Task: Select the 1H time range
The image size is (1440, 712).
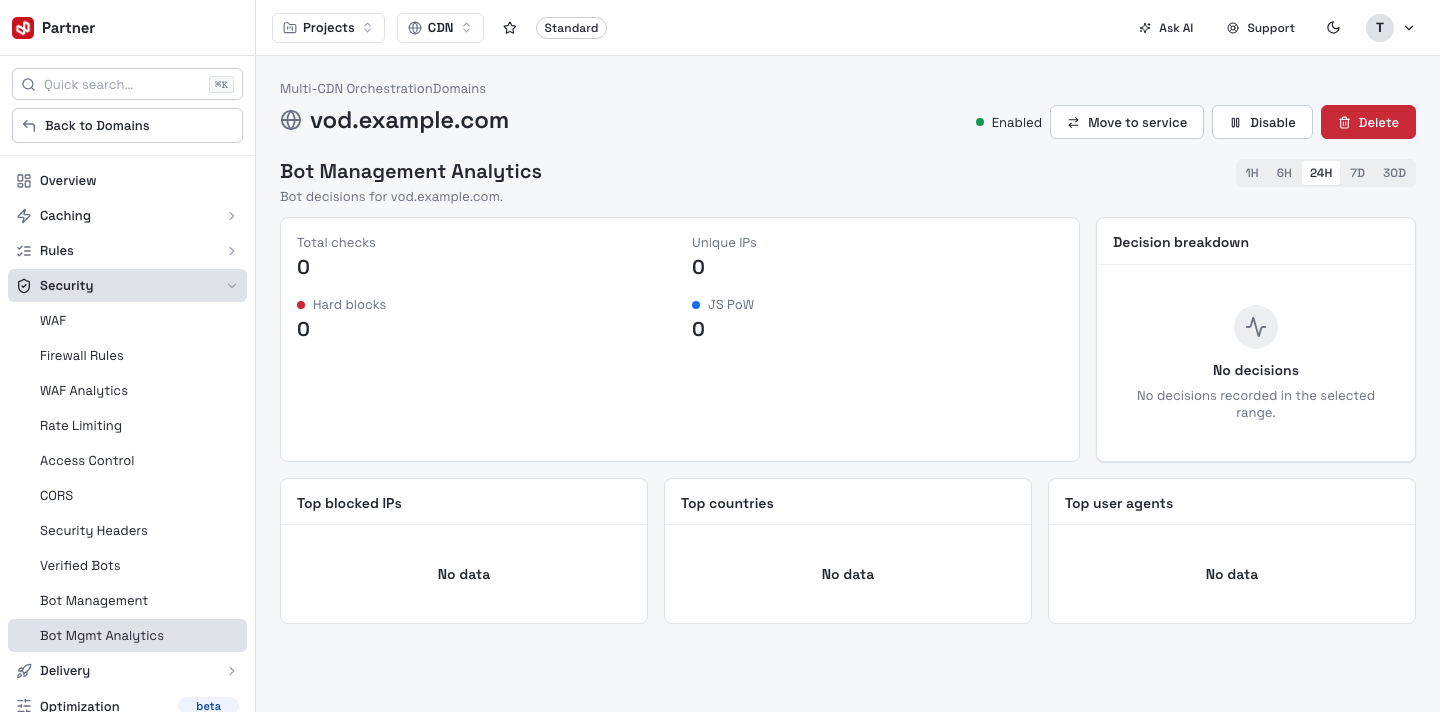Action: tap(1252, 173)
